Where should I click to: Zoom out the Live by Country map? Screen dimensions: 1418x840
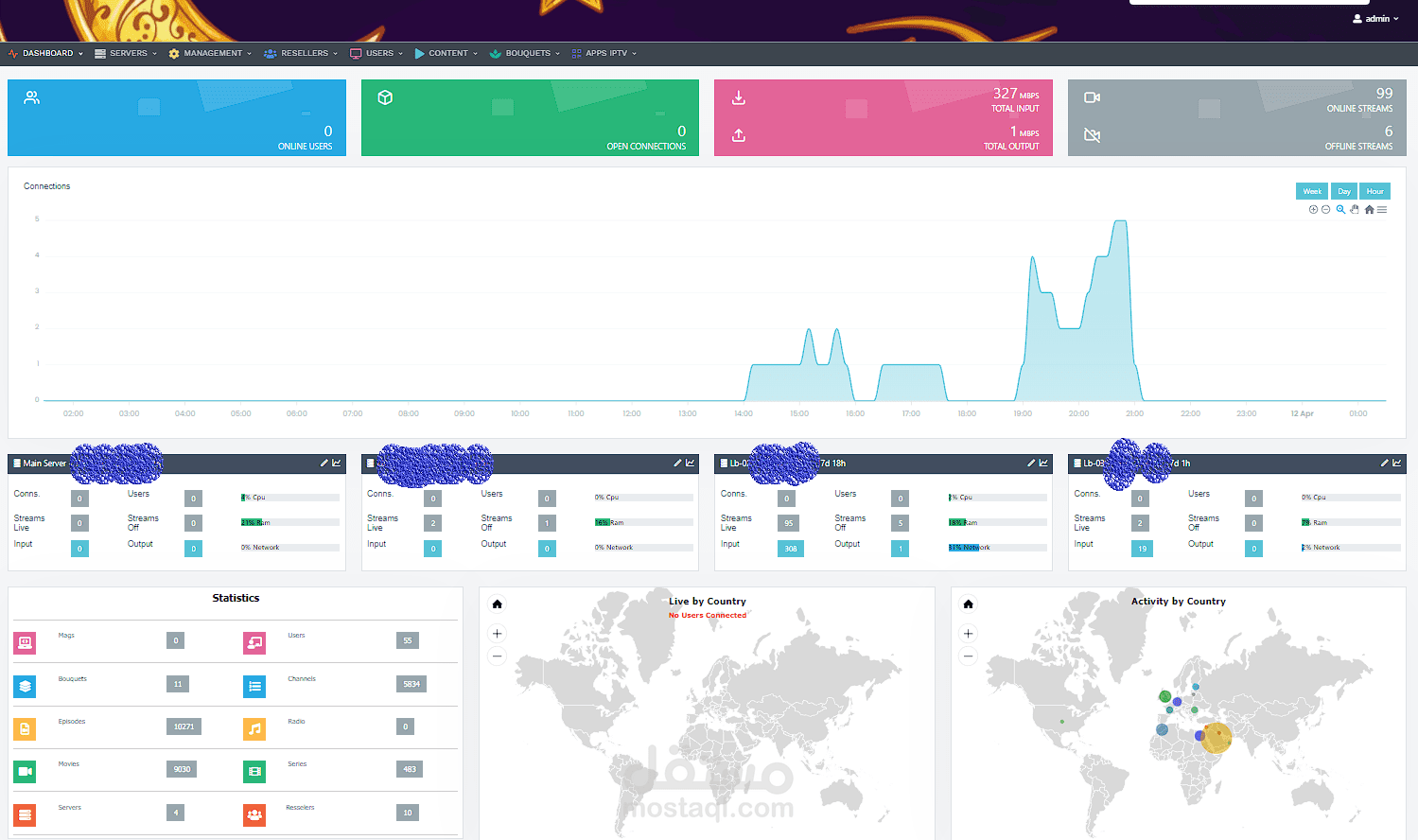[497, 656]
